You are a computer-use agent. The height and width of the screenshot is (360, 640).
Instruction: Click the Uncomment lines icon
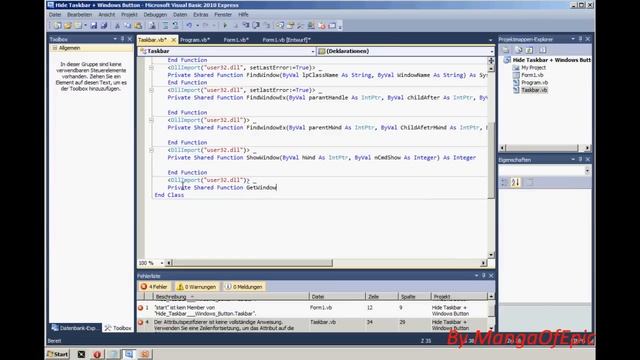pos(175,26)
